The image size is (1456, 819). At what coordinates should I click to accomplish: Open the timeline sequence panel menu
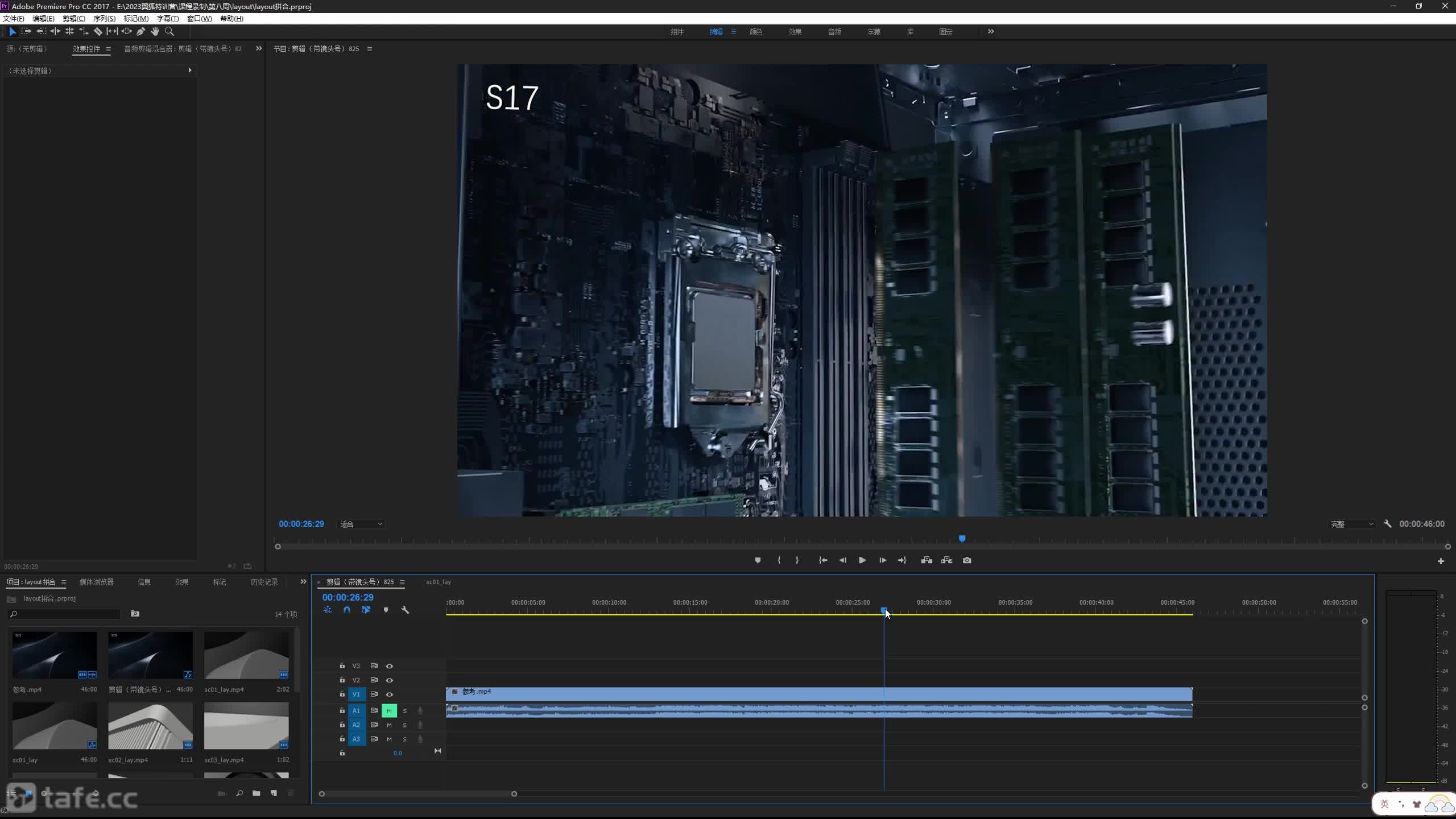coord(402,582)
